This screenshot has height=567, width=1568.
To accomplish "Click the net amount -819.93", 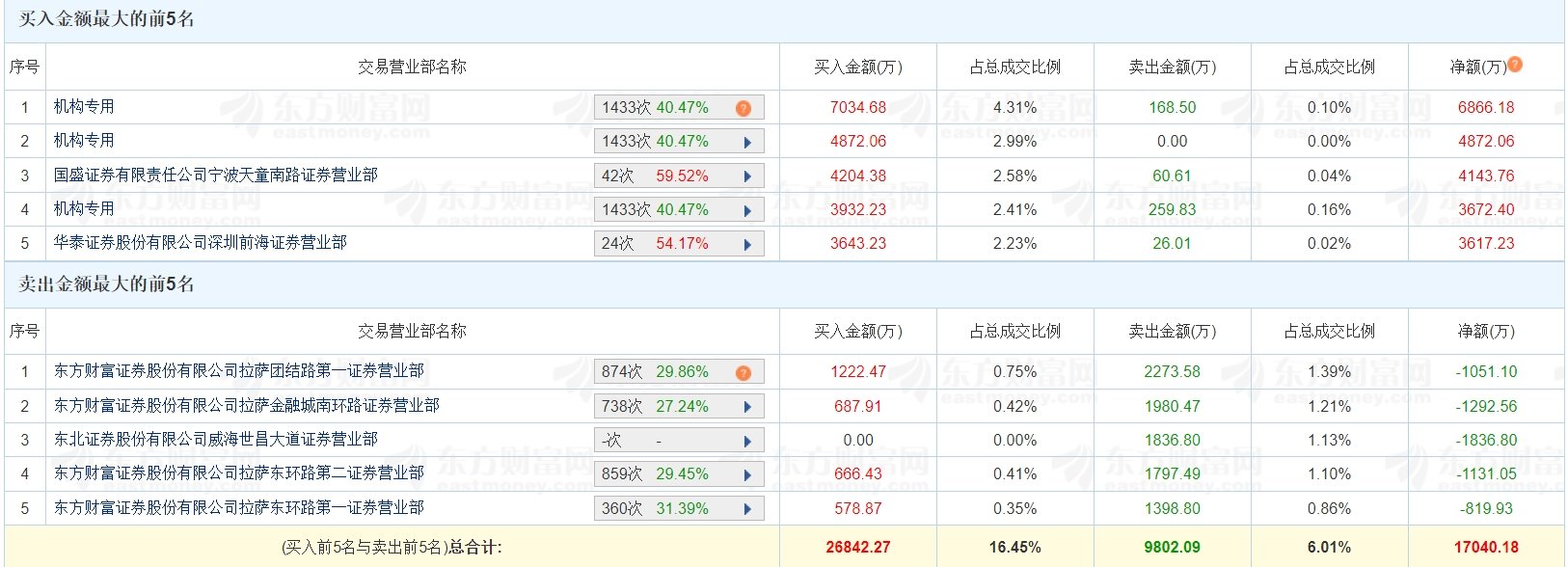I will tap(1486, 509).
